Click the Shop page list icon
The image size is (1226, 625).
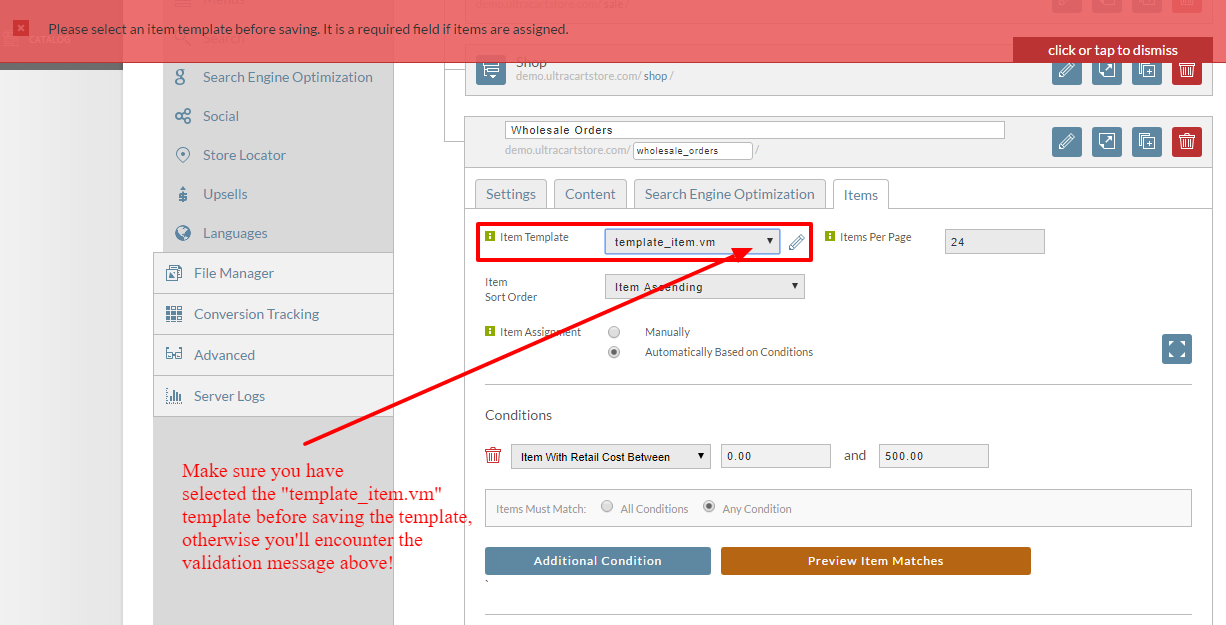491,70
